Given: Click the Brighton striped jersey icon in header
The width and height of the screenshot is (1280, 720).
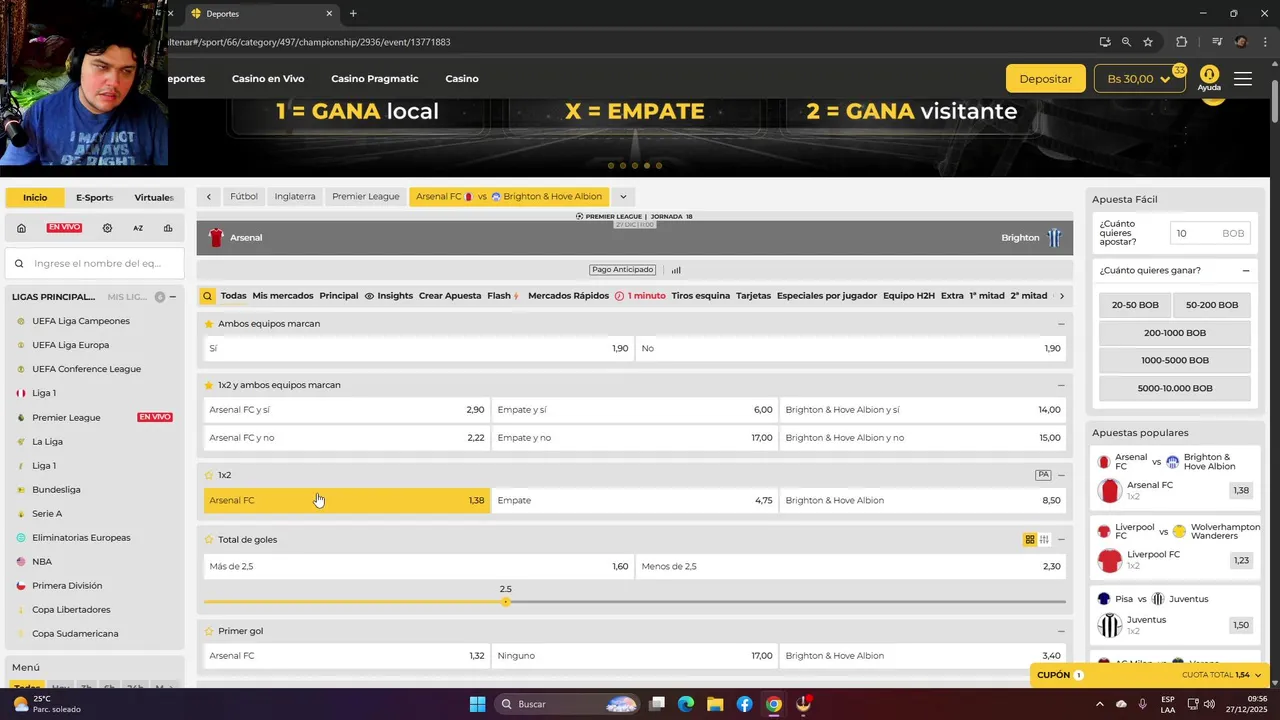Looking at the screenshot, I should [x=1054, y=238].
